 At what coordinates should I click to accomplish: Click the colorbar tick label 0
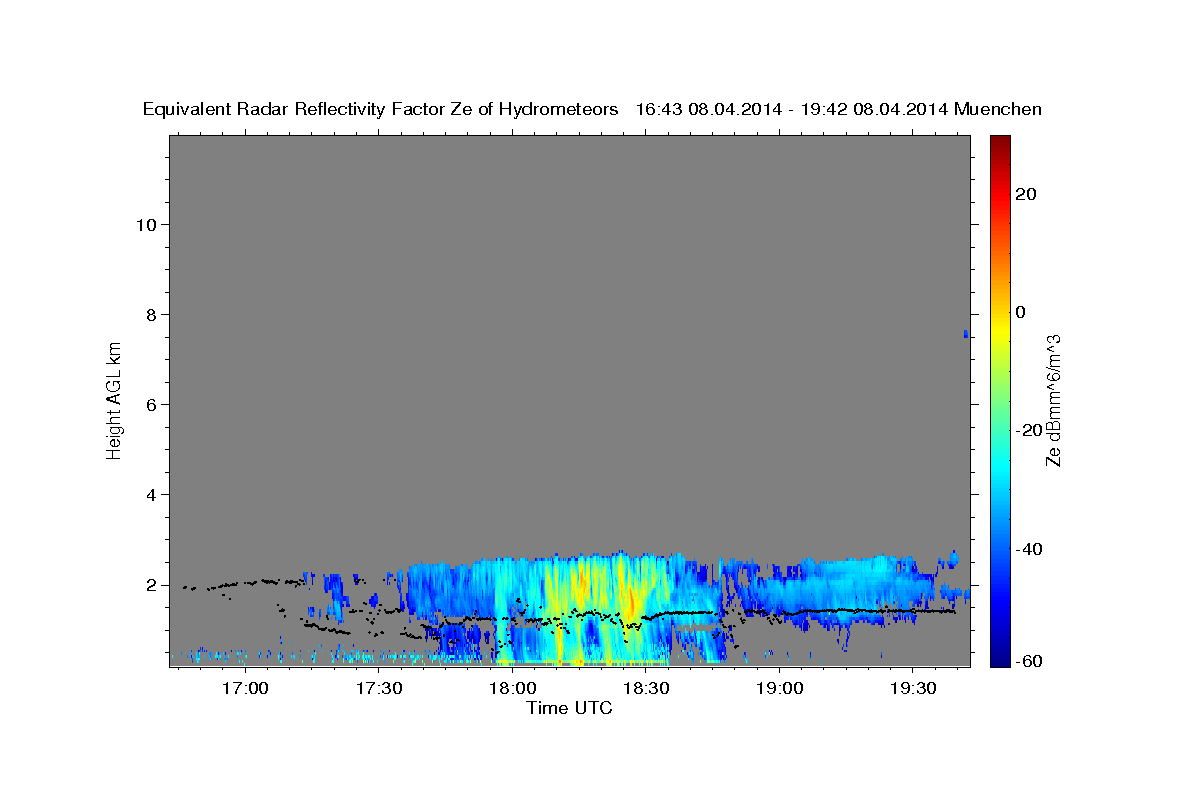(1021, 312)
